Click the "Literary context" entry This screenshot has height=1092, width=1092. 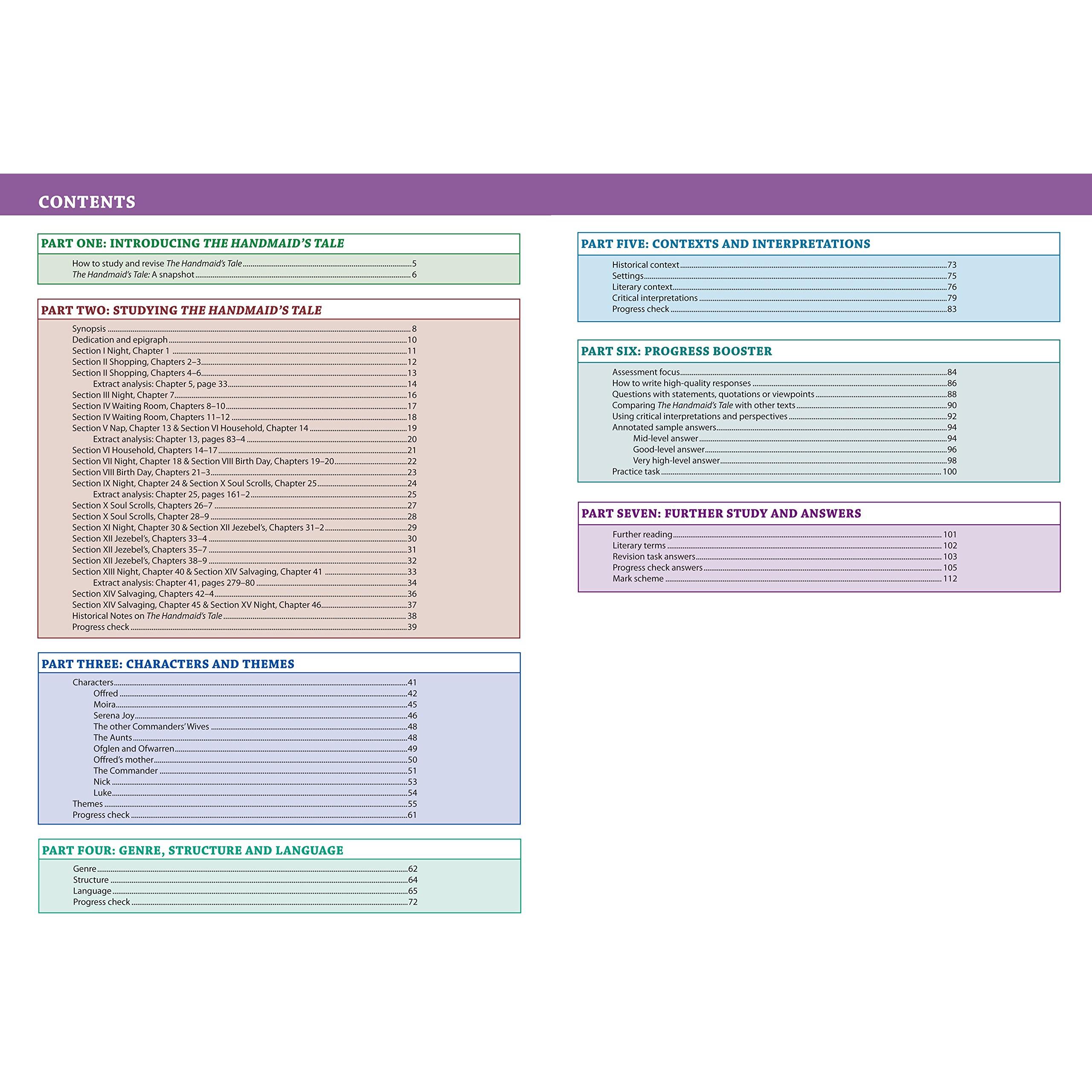784,287
